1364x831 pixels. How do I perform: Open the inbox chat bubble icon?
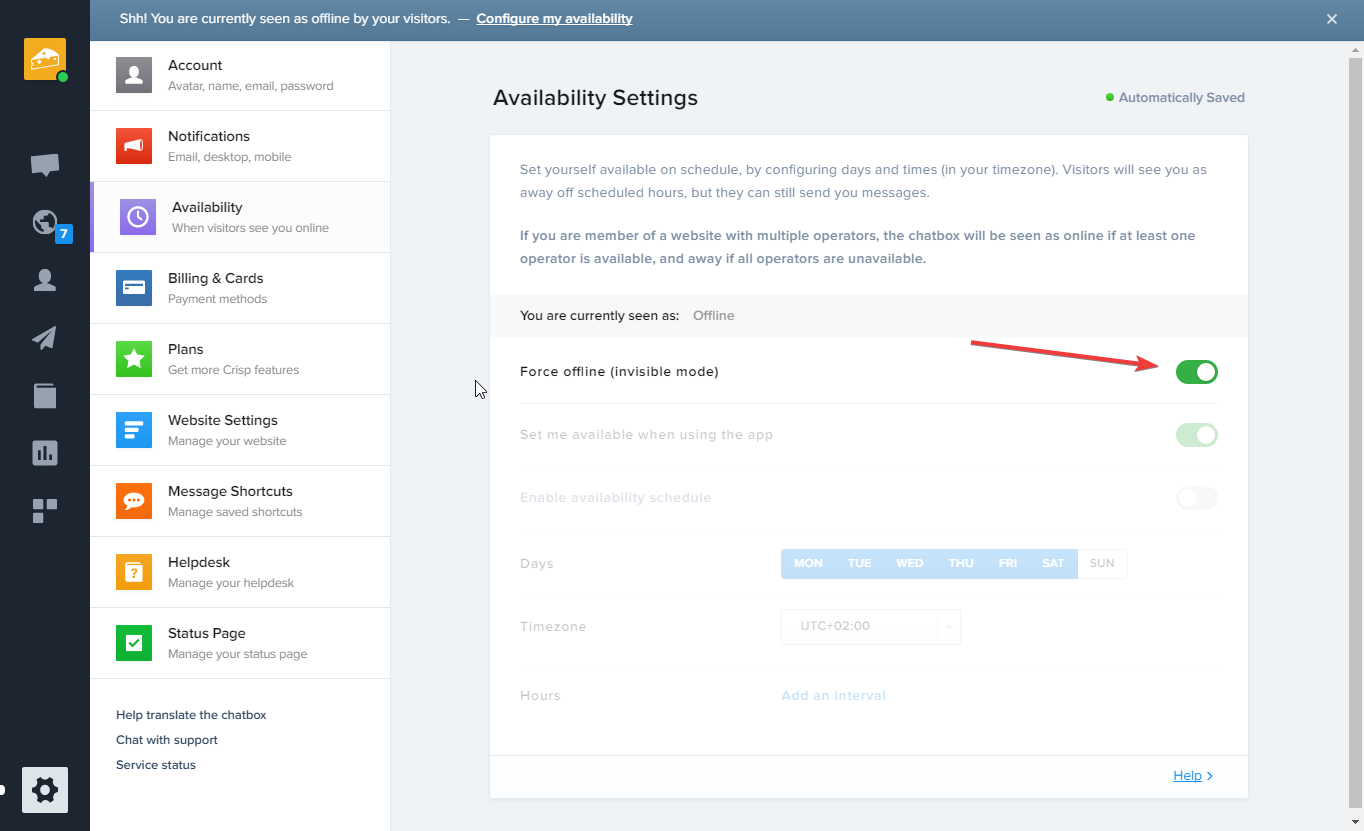tap(45, 165)
